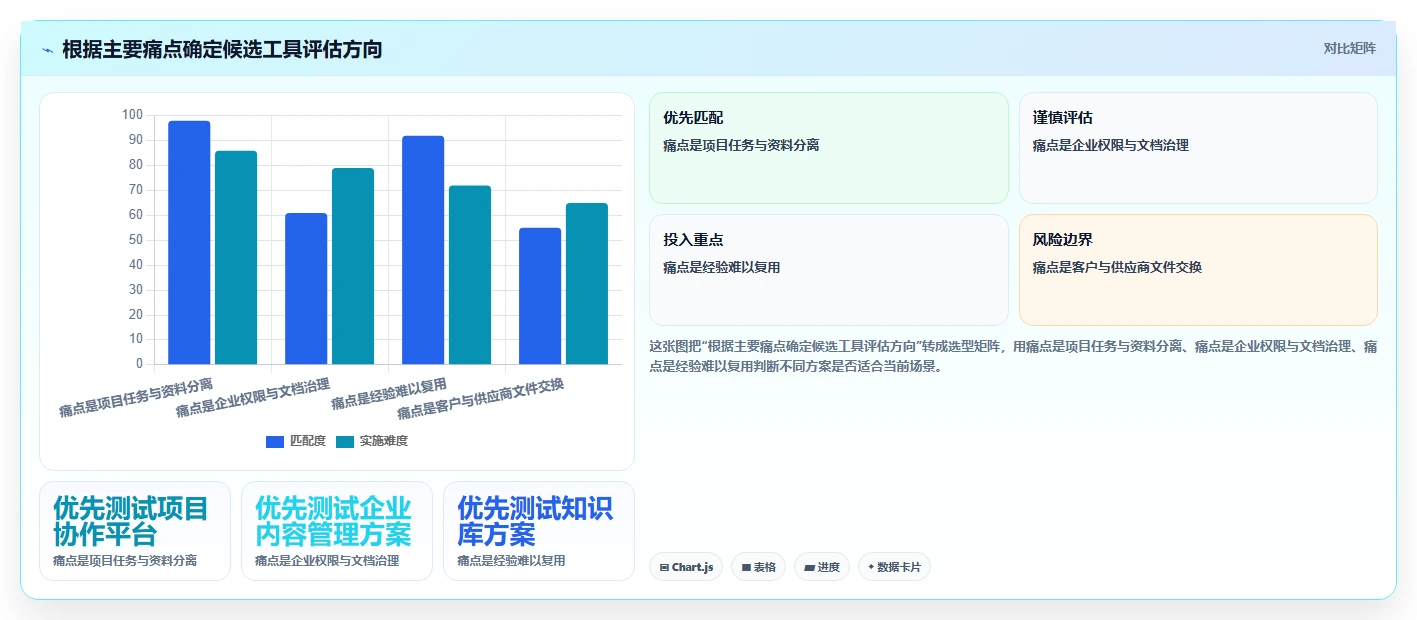Select the Chart.js tag
The width and height of the screenshot is (1417, 620).
686,567
